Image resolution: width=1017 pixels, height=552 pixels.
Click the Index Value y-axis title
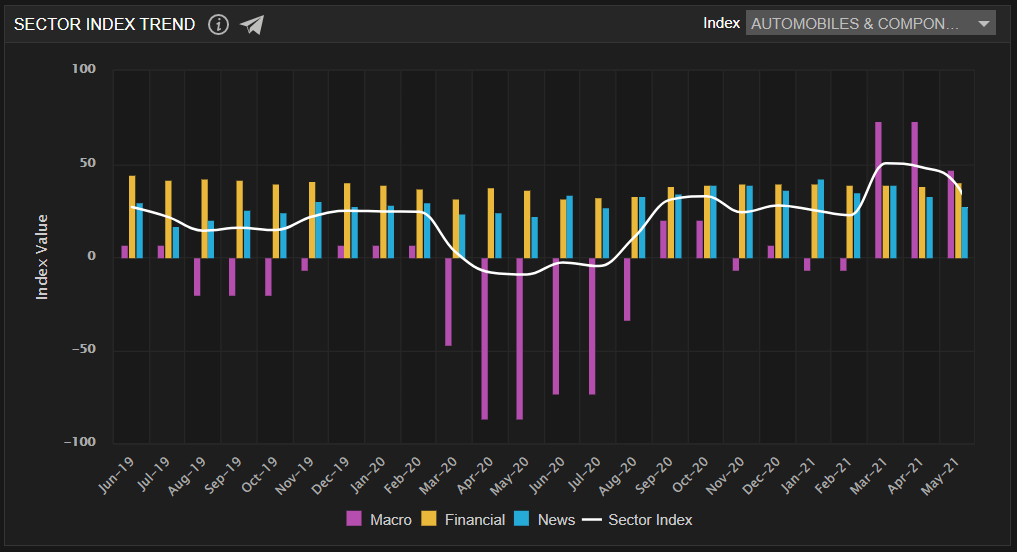42,256
